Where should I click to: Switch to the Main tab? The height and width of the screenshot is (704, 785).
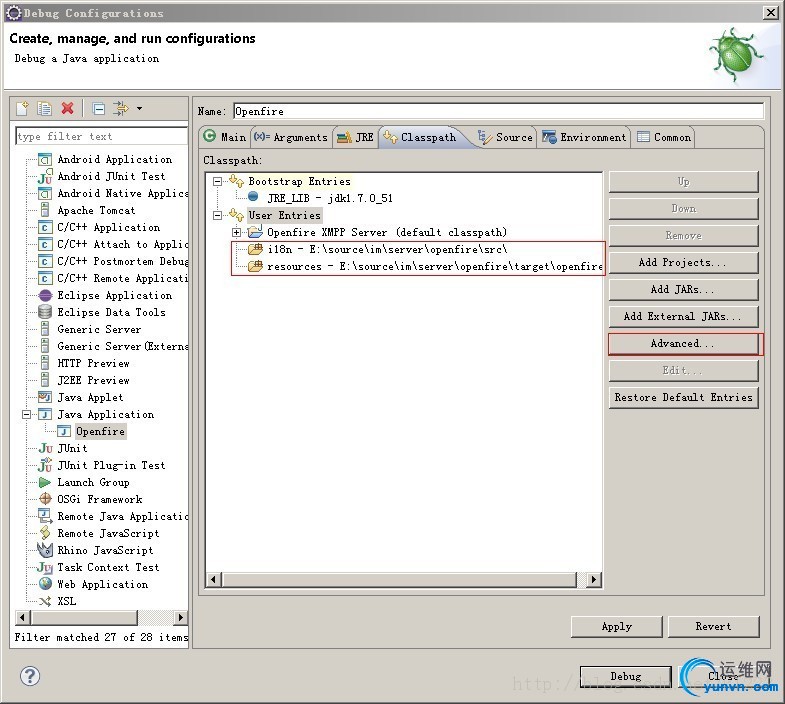pos(224,137)
